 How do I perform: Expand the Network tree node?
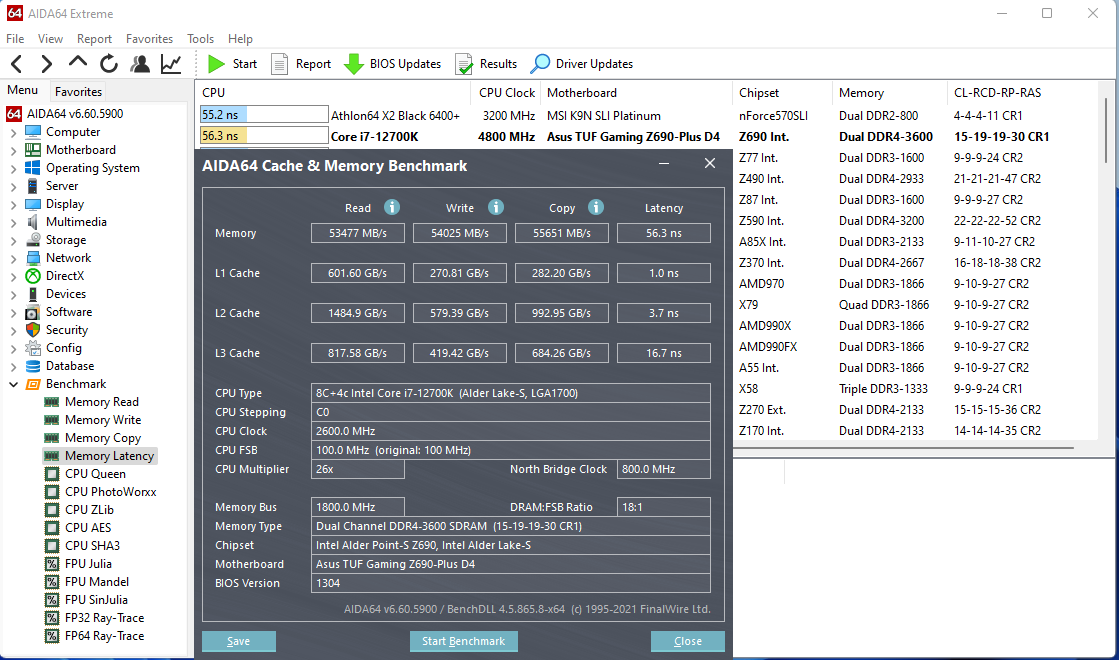click(x=14, y=258)
